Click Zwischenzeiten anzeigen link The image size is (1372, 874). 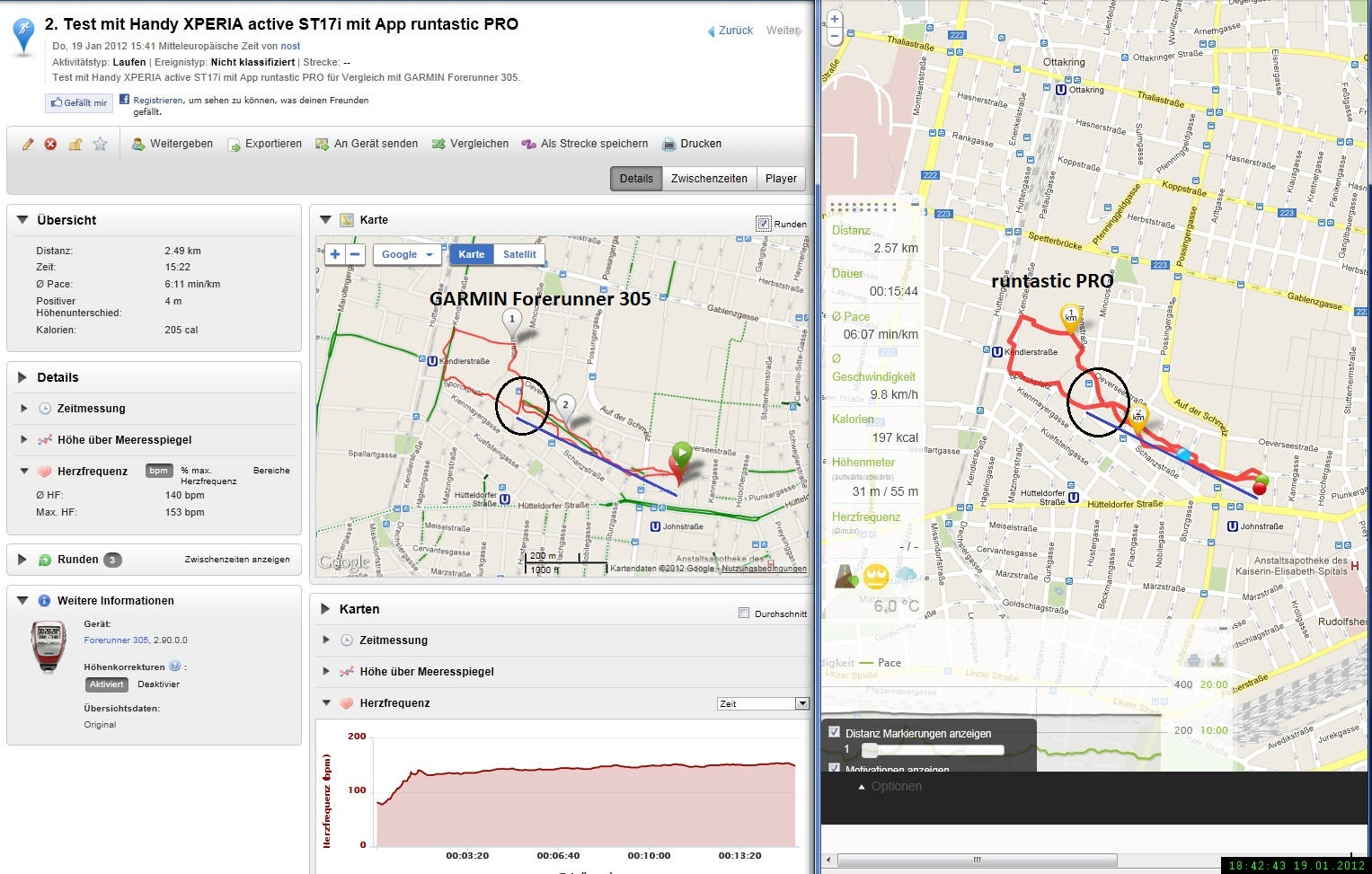click(x=237, y=560)
